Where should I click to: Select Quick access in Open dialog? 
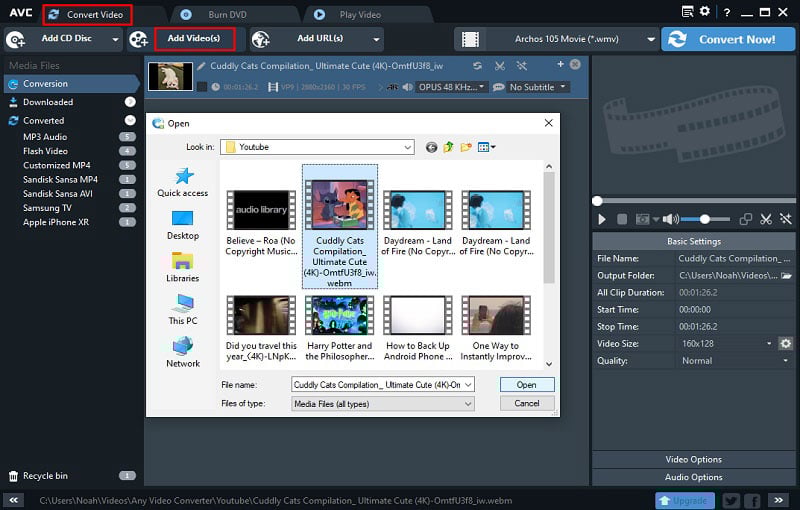pos(183,183)
